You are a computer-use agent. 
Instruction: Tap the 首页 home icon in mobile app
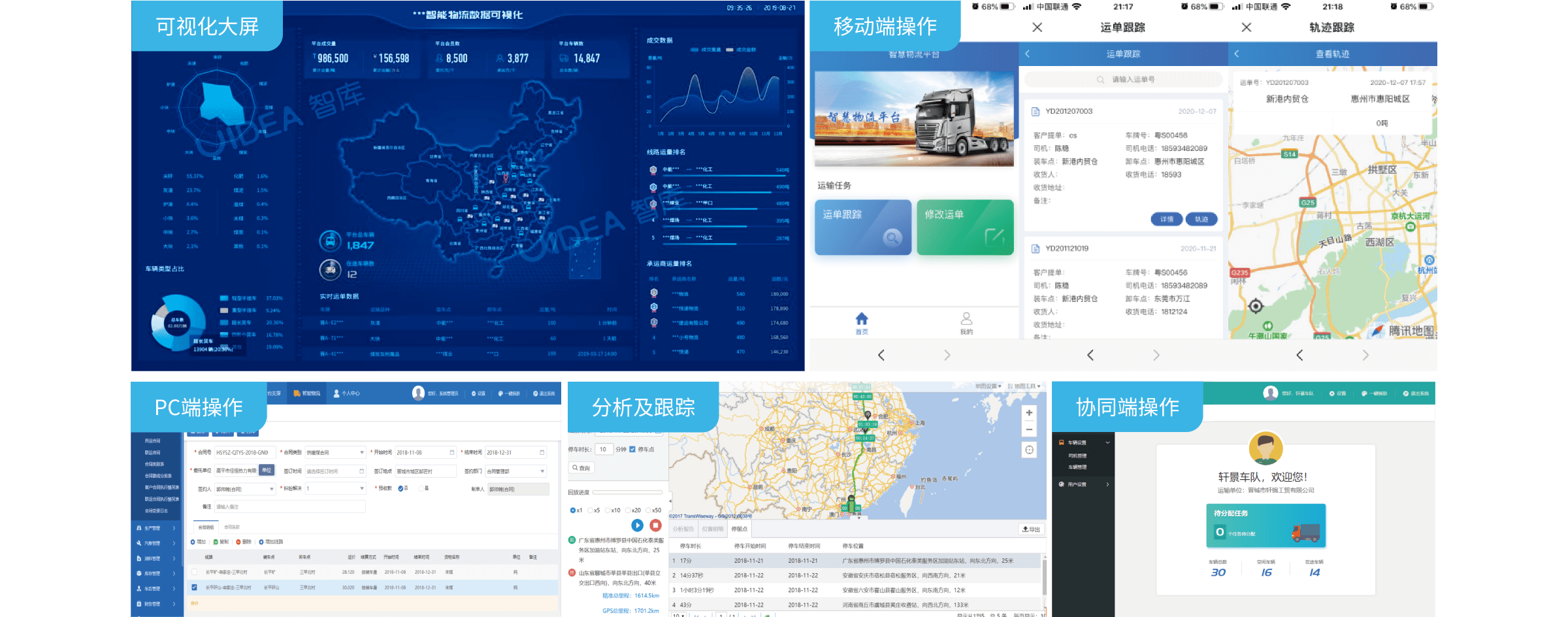[862, 320]
